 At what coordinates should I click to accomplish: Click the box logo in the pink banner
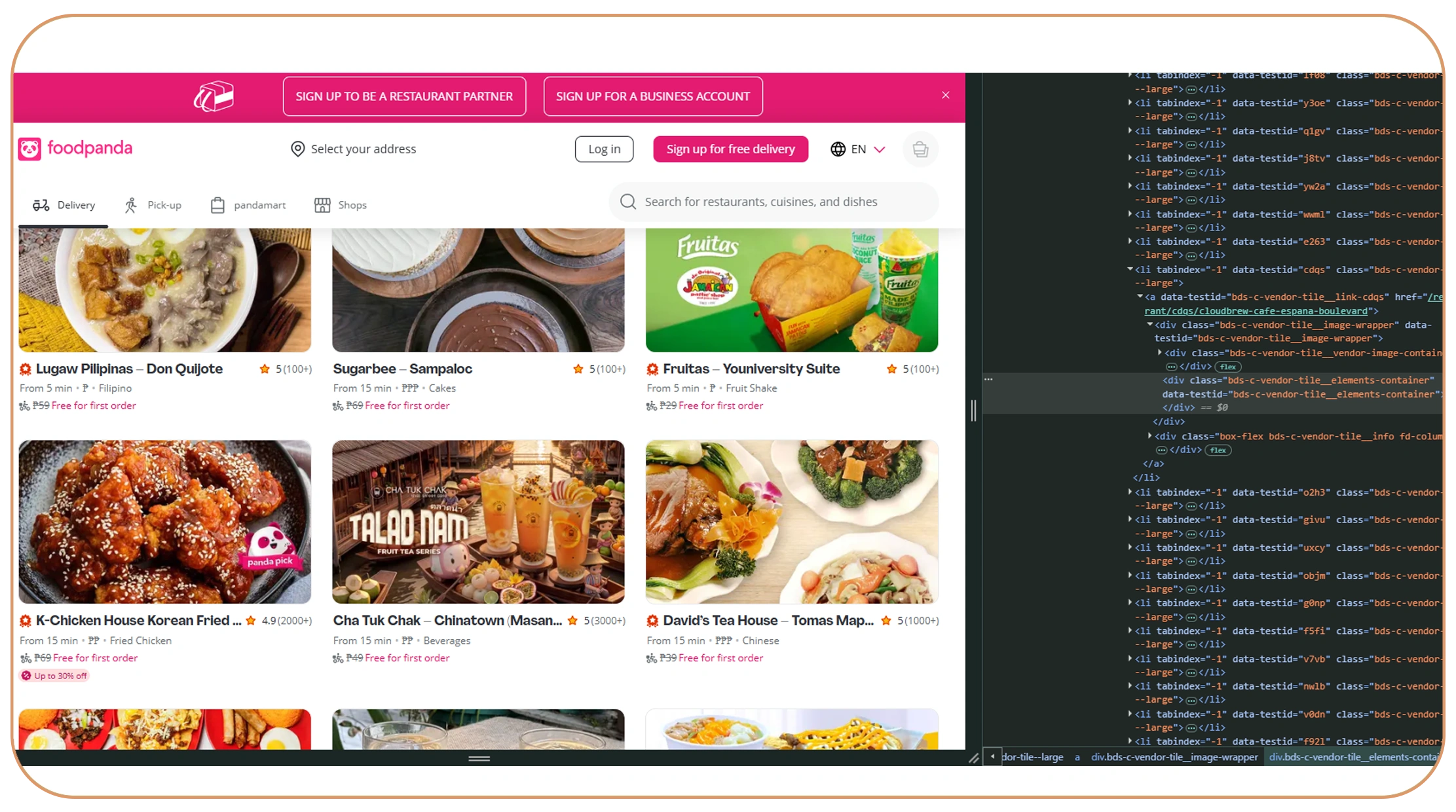pyautogui.click(x=214, y=96)
